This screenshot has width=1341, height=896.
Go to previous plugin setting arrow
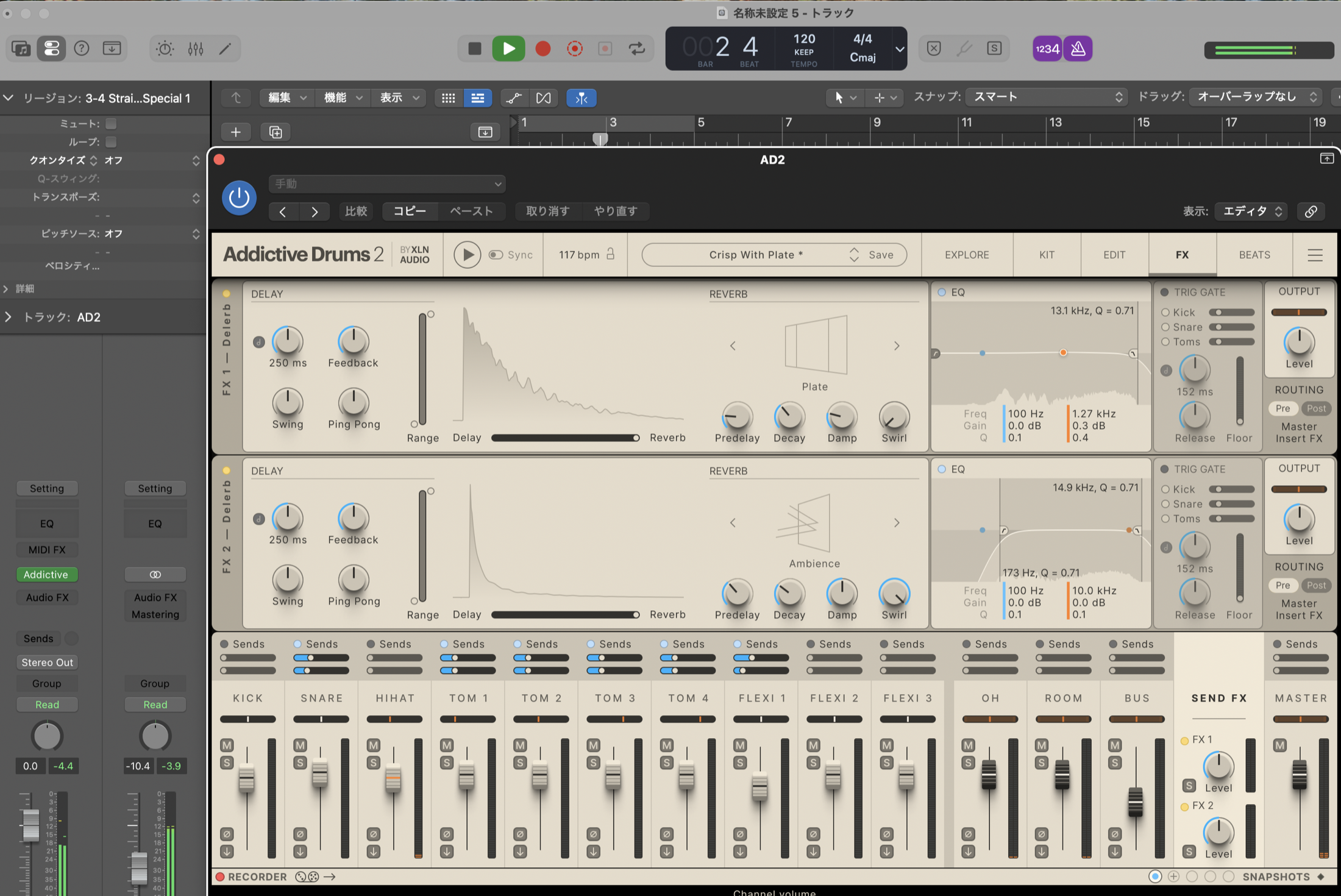coord(283,212)
